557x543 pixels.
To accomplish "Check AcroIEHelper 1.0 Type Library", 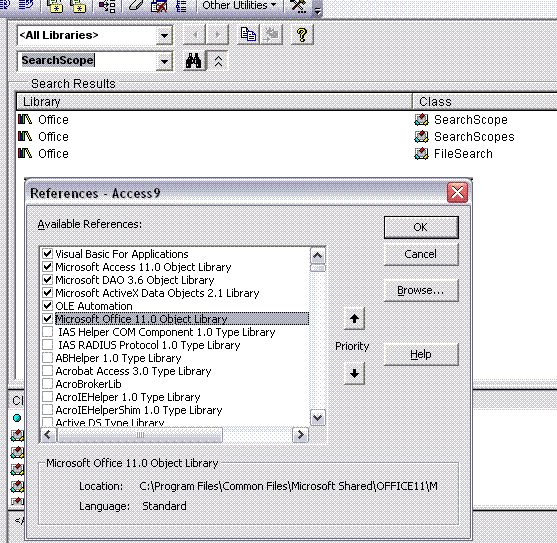I will pos(47,397).
